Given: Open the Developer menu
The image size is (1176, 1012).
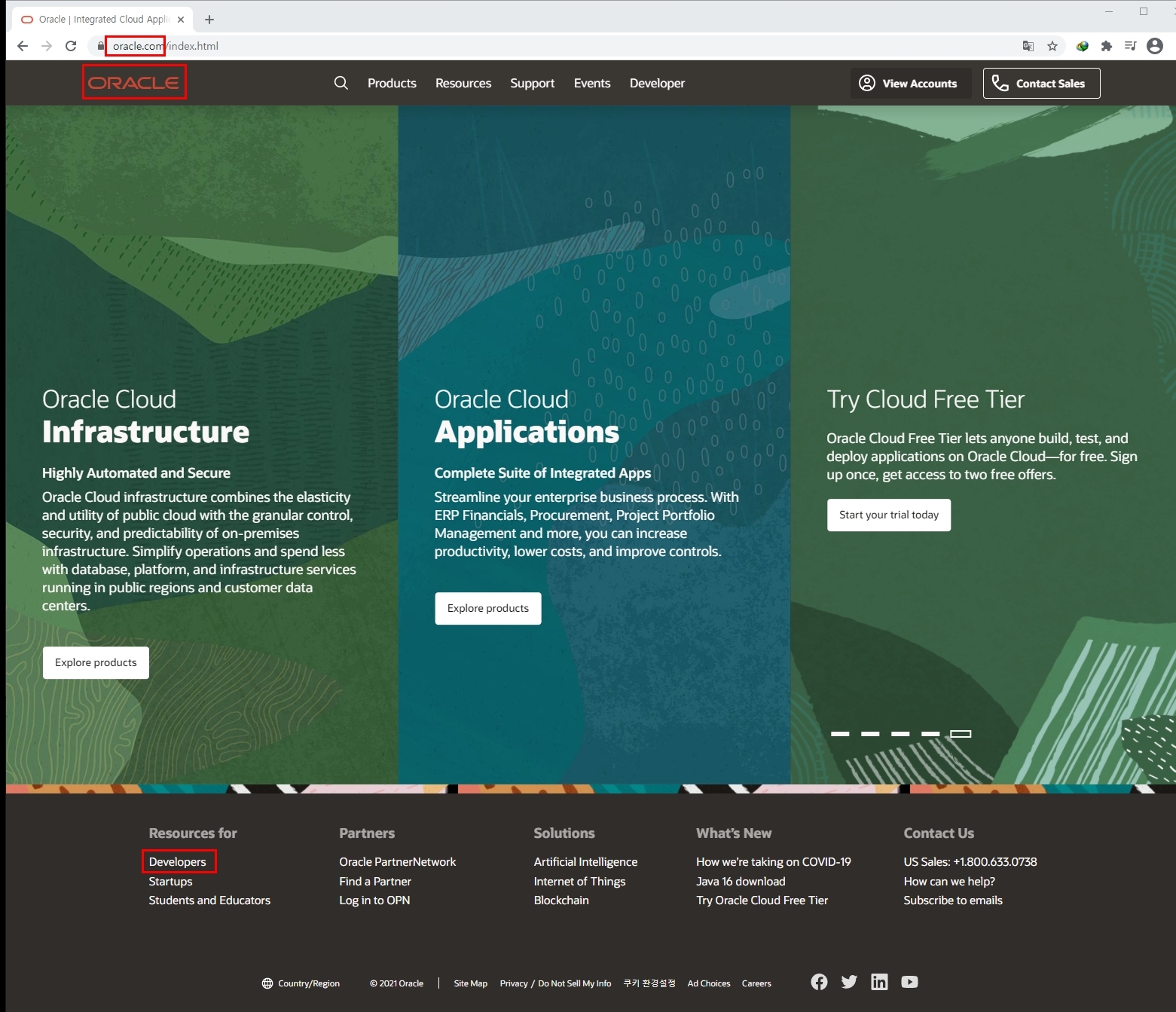Looking at the screenshot, I should (657, 83).
